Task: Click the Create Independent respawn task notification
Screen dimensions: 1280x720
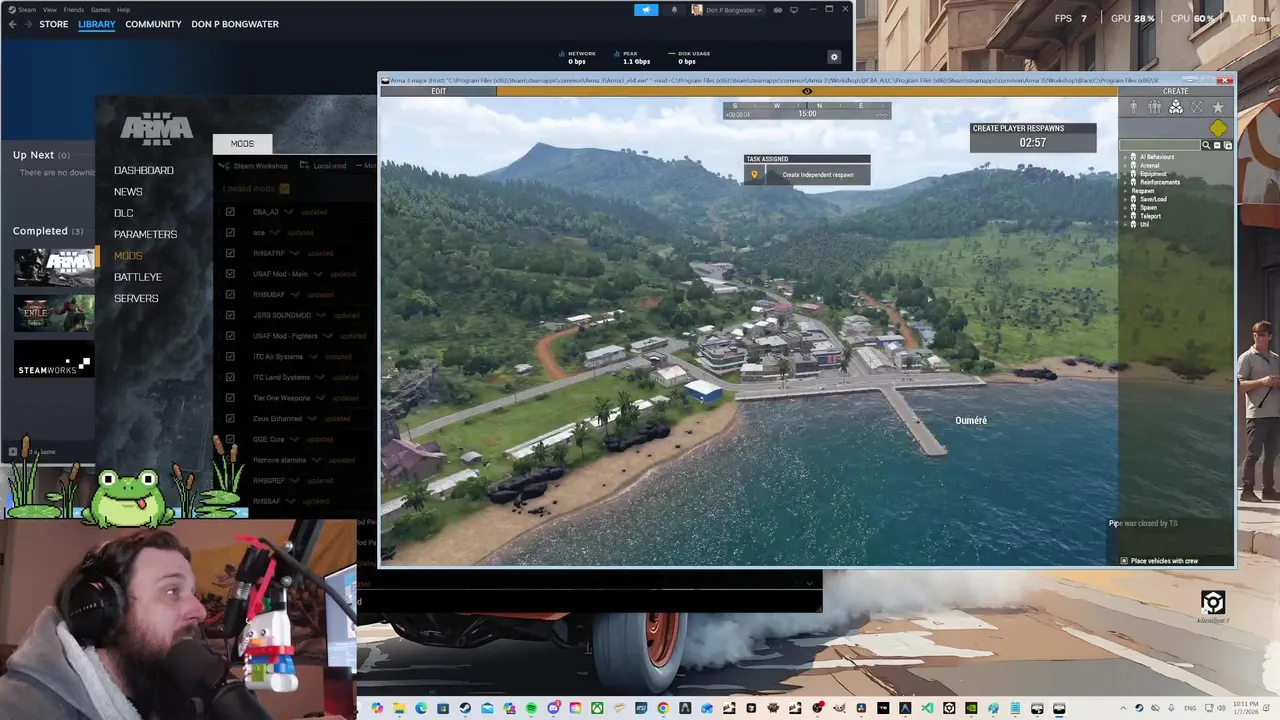Action: (807, 175)
